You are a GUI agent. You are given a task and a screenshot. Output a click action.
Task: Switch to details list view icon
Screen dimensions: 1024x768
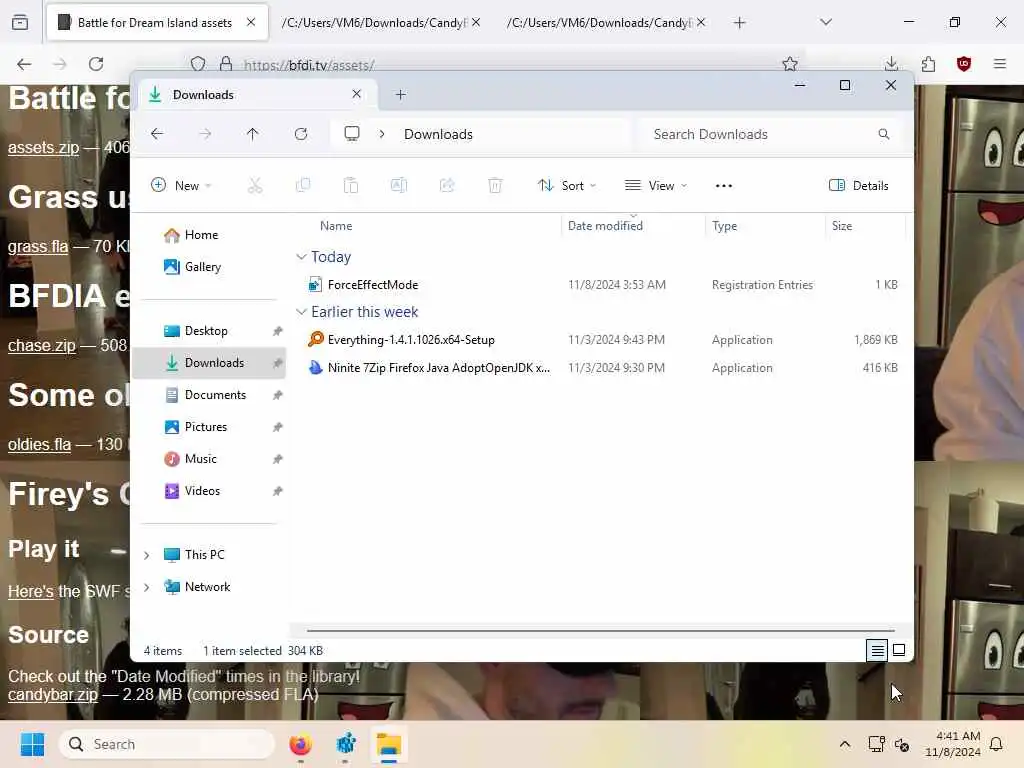coord(877,650)
